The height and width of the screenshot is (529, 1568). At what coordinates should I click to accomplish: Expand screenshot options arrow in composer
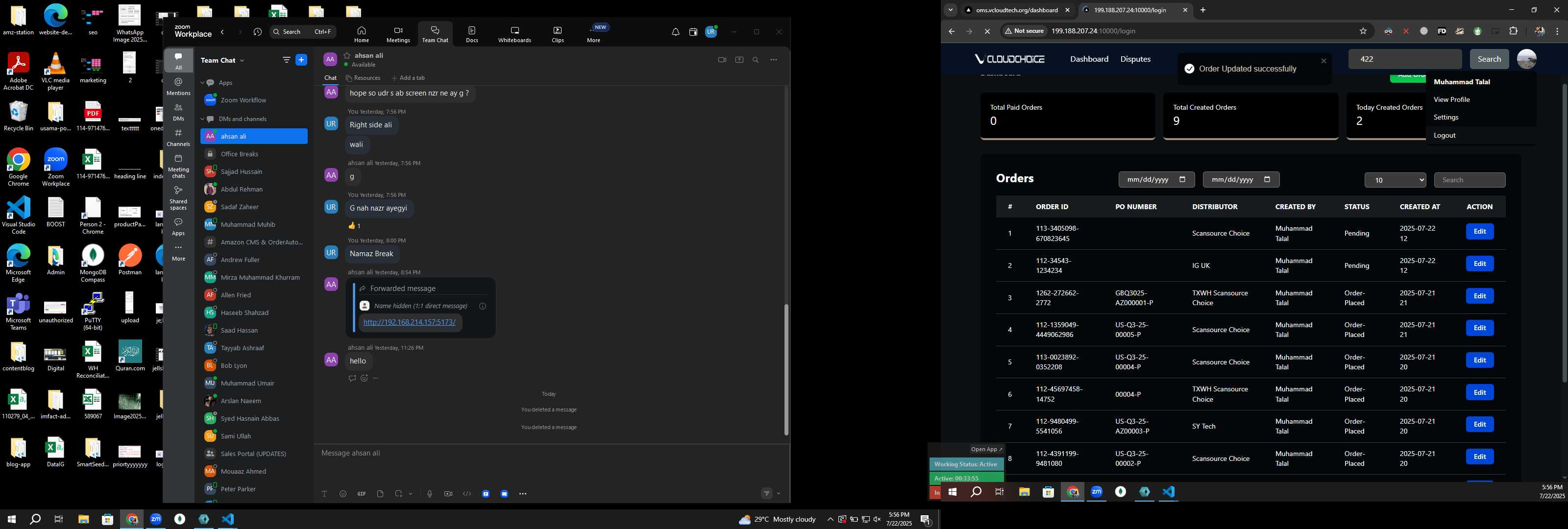(x=411, y=494)
